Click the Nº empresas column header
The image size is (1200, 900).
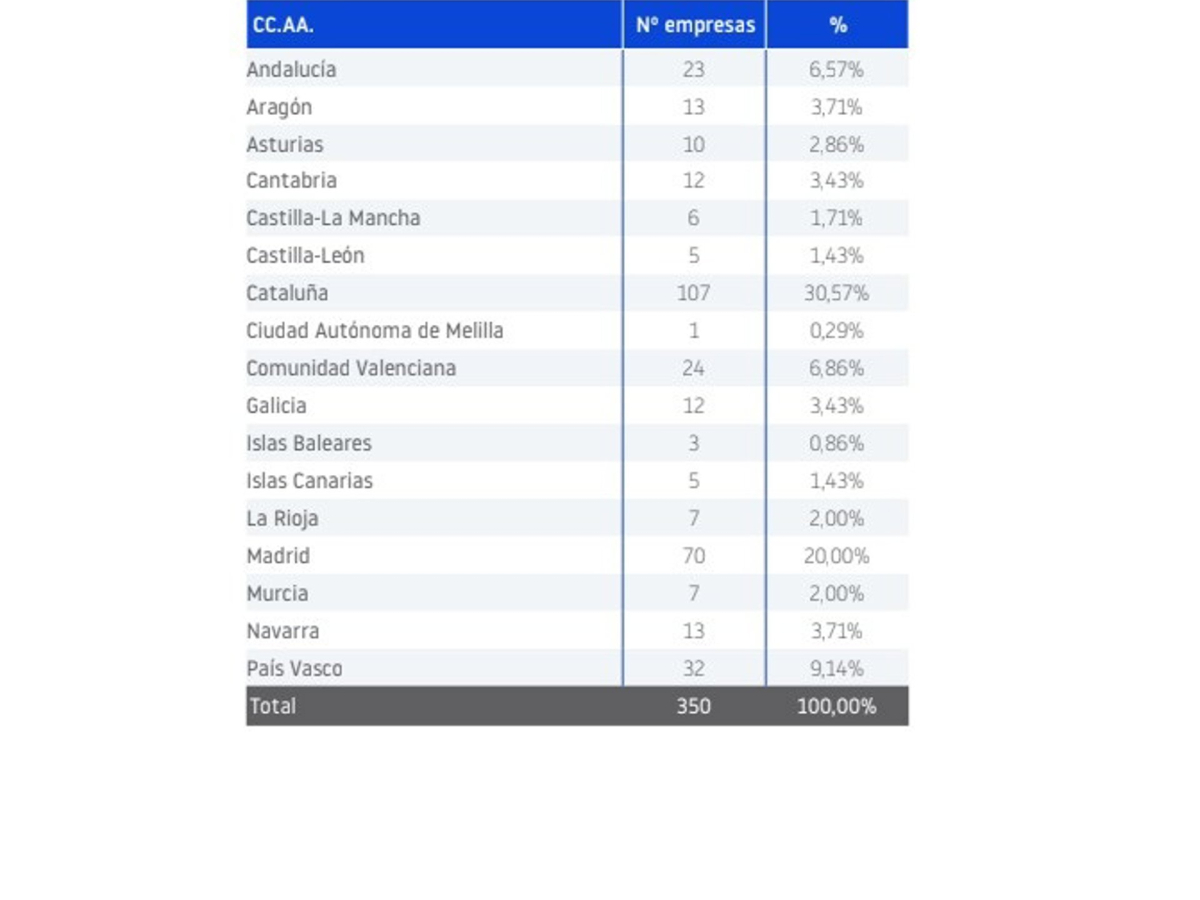tap(695, 26)
